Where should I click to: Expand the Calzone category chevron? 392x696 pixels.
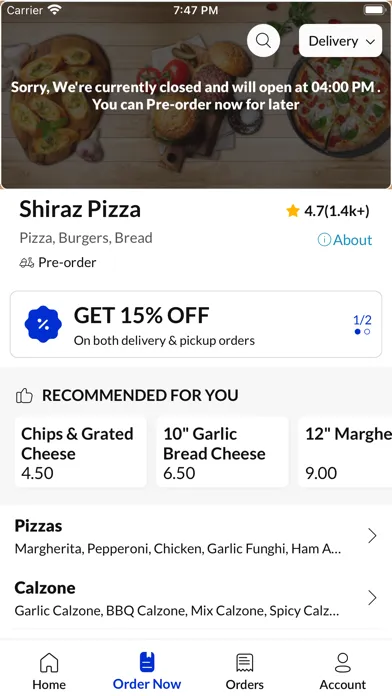(372, 598)
